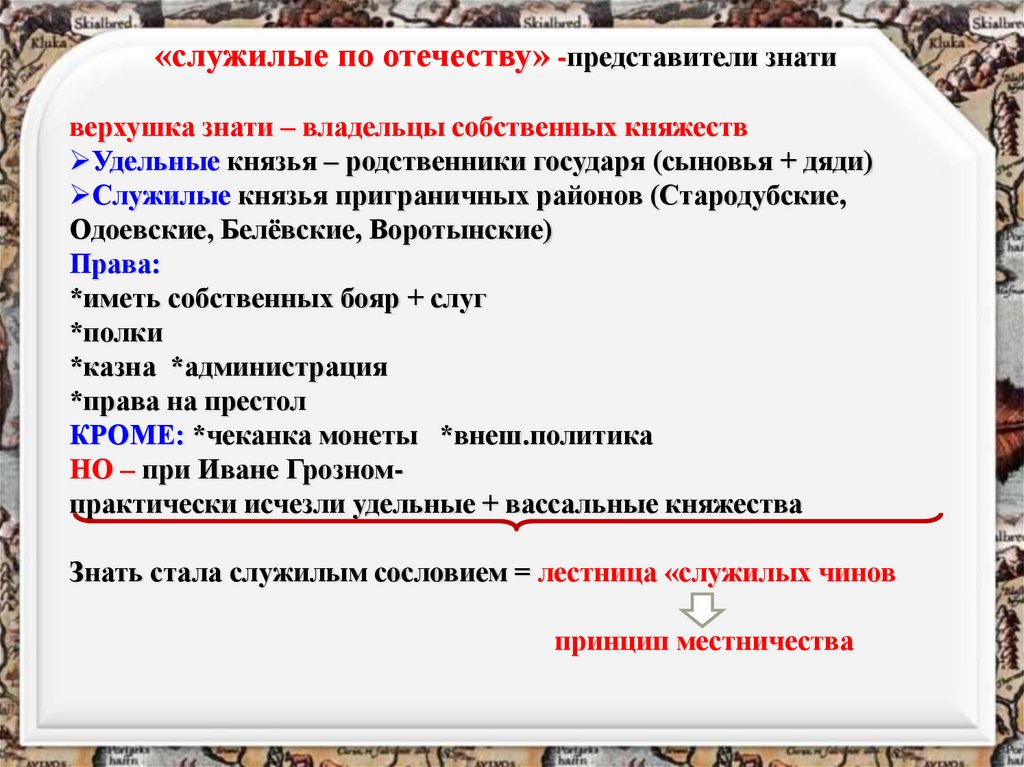Click the text 'Знать стала служилым сословием ='

pos(300,573)
